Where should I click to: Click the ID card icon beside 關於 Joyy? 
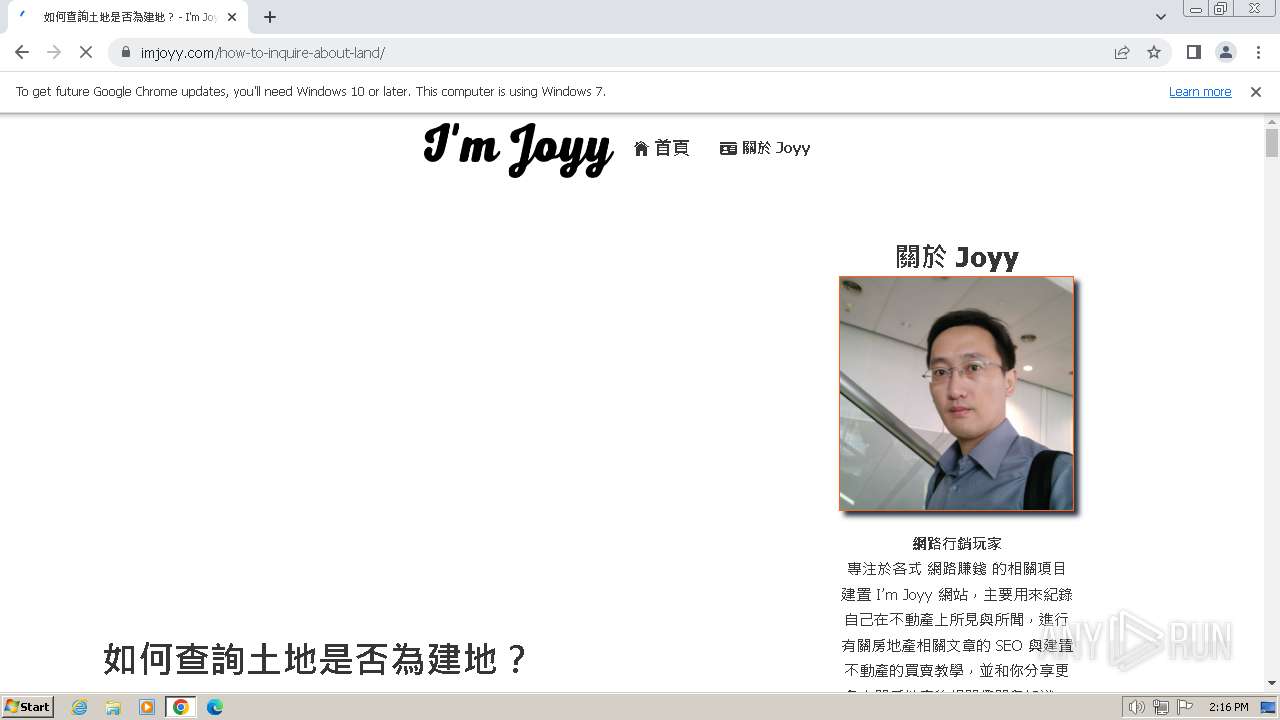coord(728,148)
